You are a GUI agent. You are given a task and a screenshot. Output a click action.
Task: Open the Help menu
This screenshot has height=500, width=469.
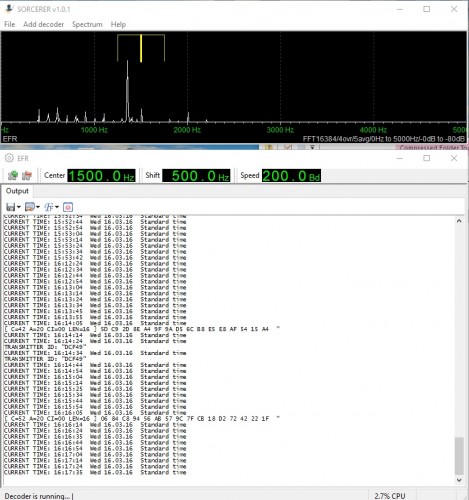[x=118, y=24]
